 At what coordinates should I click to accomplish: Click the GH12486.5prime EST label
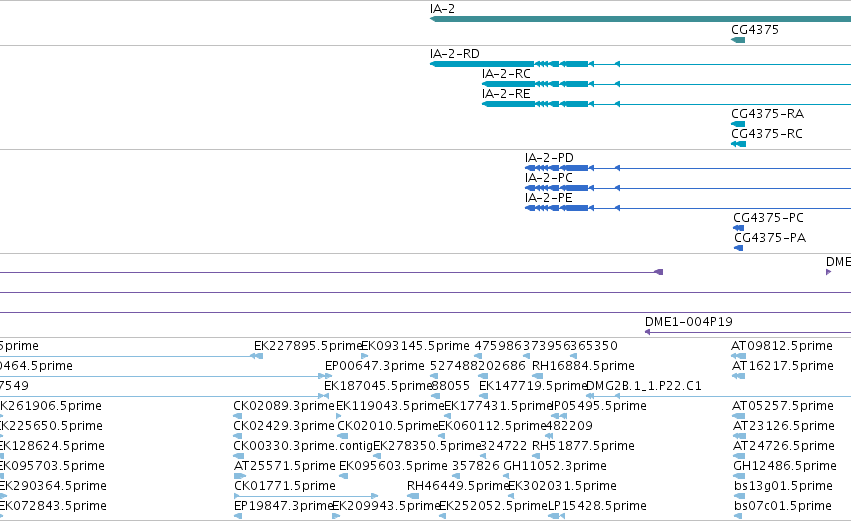pos(785,466)
